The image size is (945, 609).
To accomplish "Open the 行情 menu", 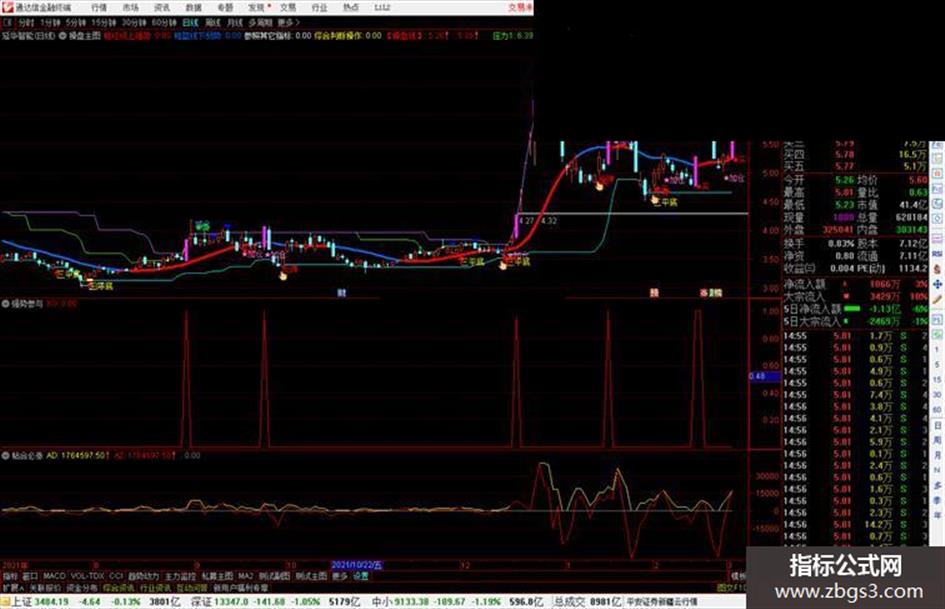I will coord(99,7).
